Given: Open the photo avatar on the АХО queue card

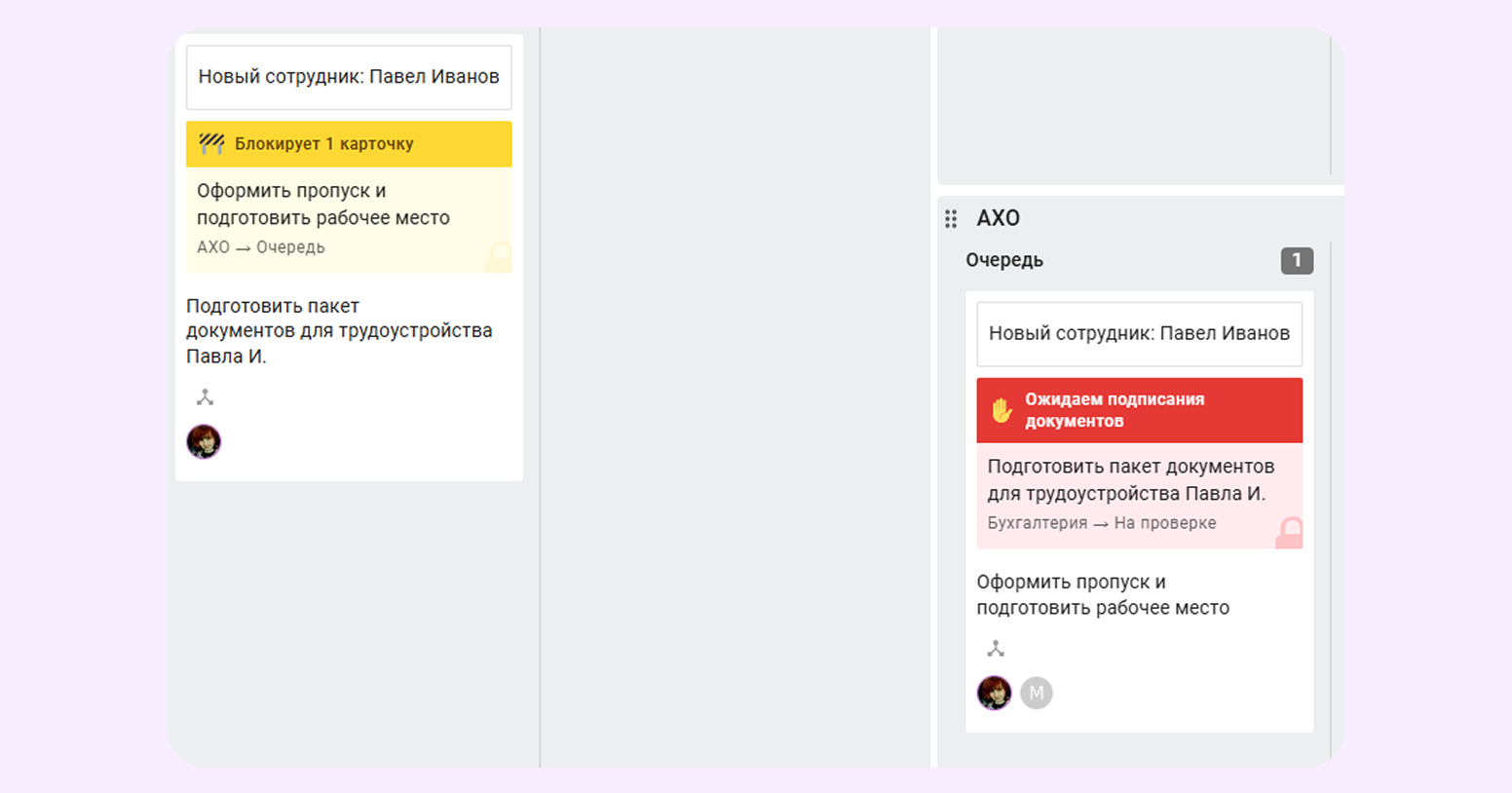Looking at the screenshot, I should pyautogui.click(x=994, y=693).
